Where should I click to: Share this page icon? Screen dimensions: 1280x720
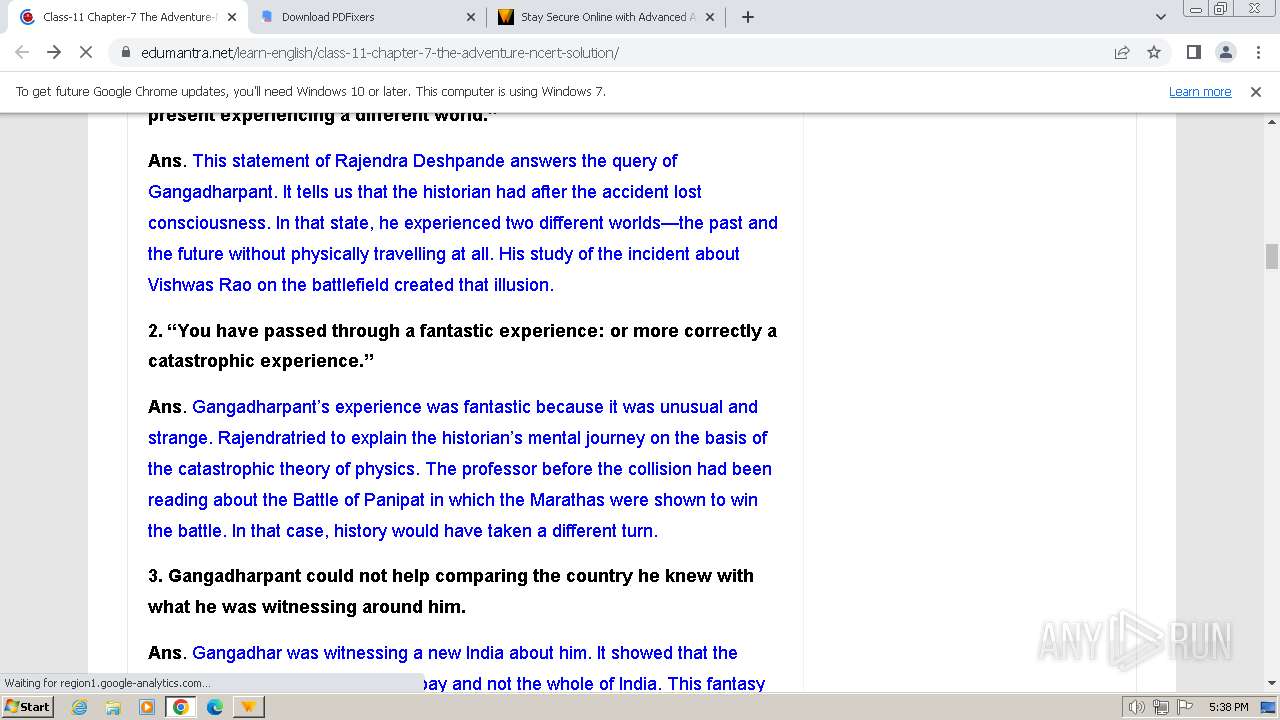coord(1122,52)
